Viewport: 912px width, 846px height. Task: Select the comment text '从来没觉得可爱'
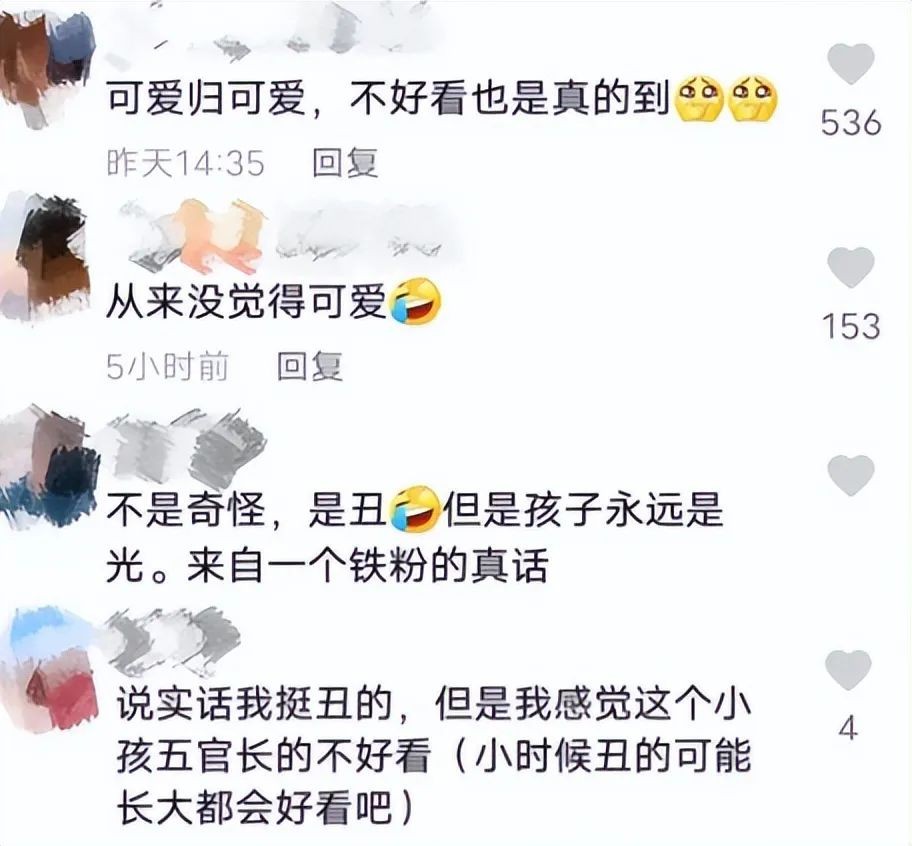tap(247, 302)
